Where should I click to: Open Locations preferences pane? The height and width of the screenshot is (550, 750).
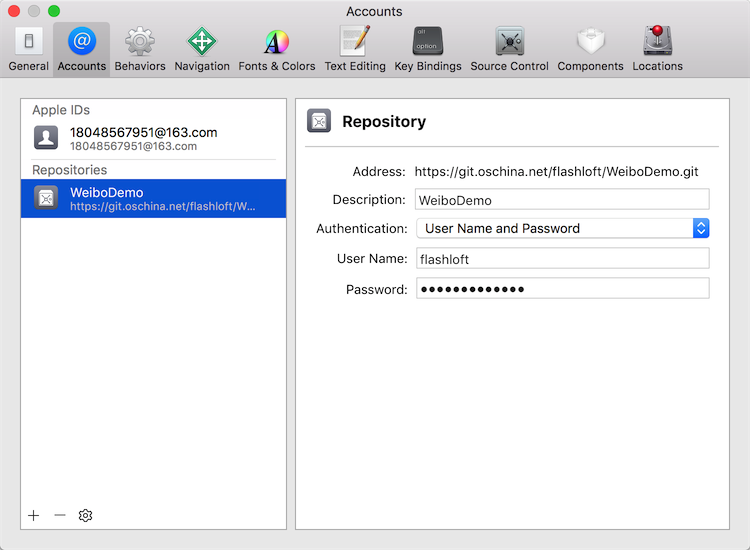(x=658, y=49)
